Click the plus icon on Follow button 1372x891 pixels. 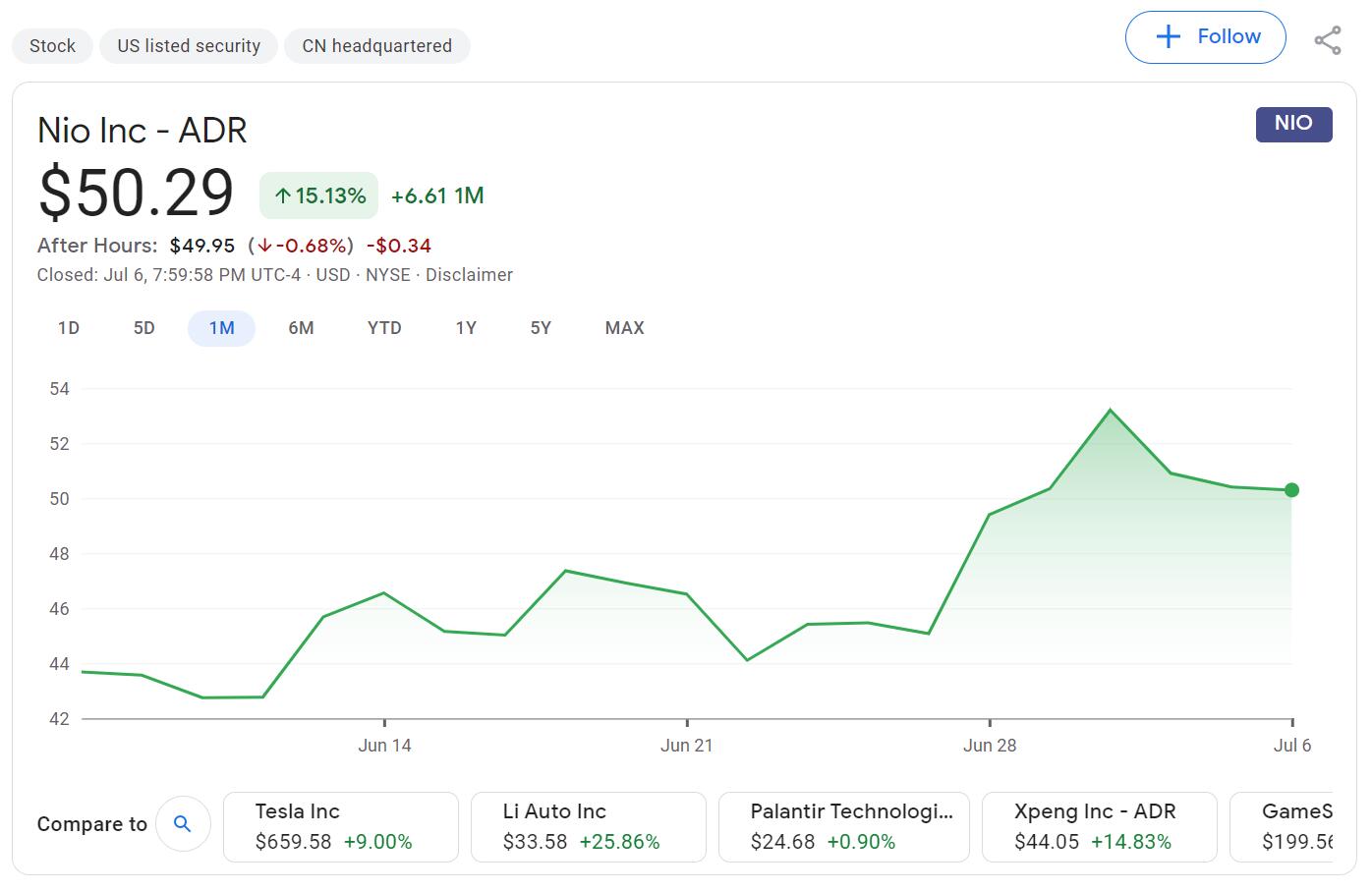tap(1168, 35)
